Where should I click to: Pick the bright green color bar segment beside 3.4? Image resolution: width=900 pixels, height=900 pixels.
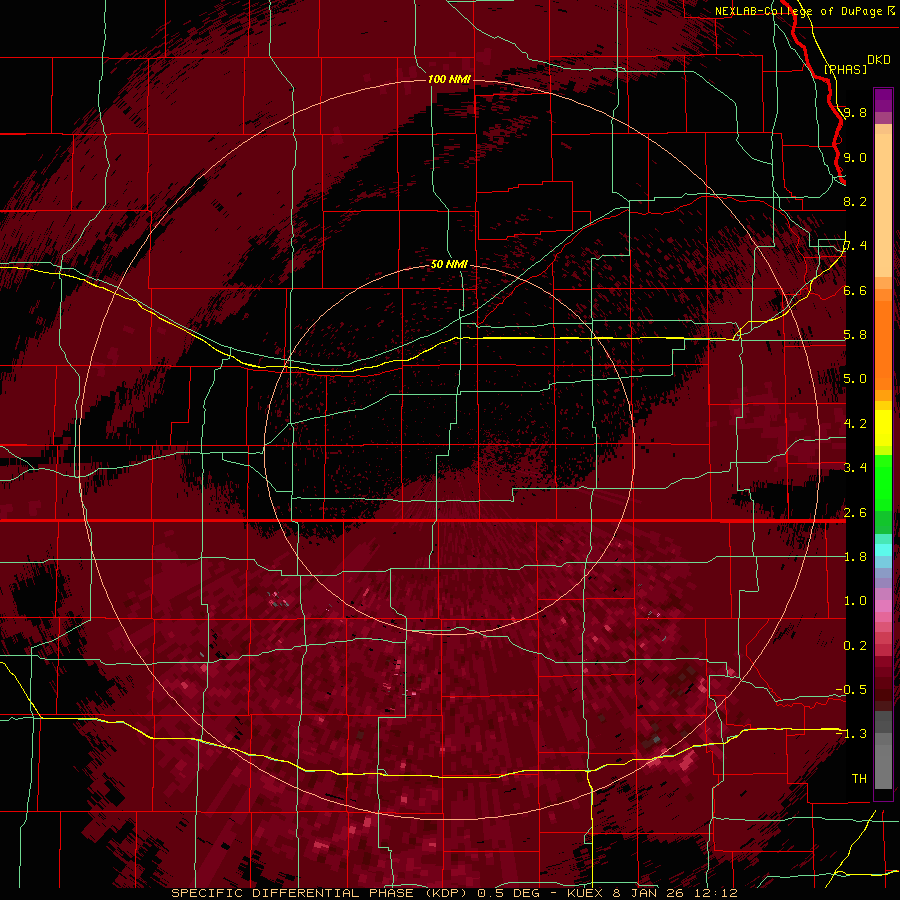pyautogui.click(x=883, y=482)
